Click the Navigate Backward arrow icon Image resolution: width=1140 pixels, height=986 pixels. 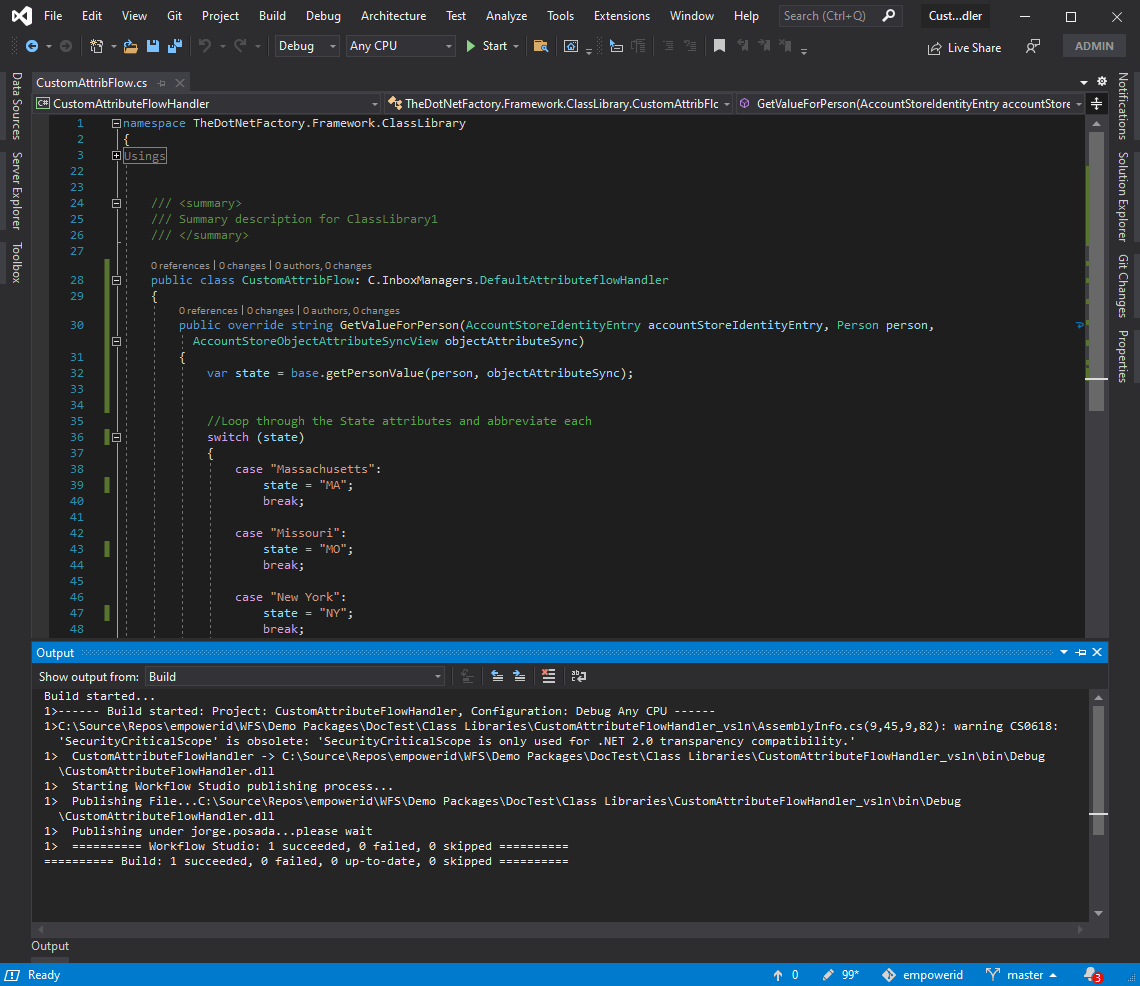click(31, 46)
